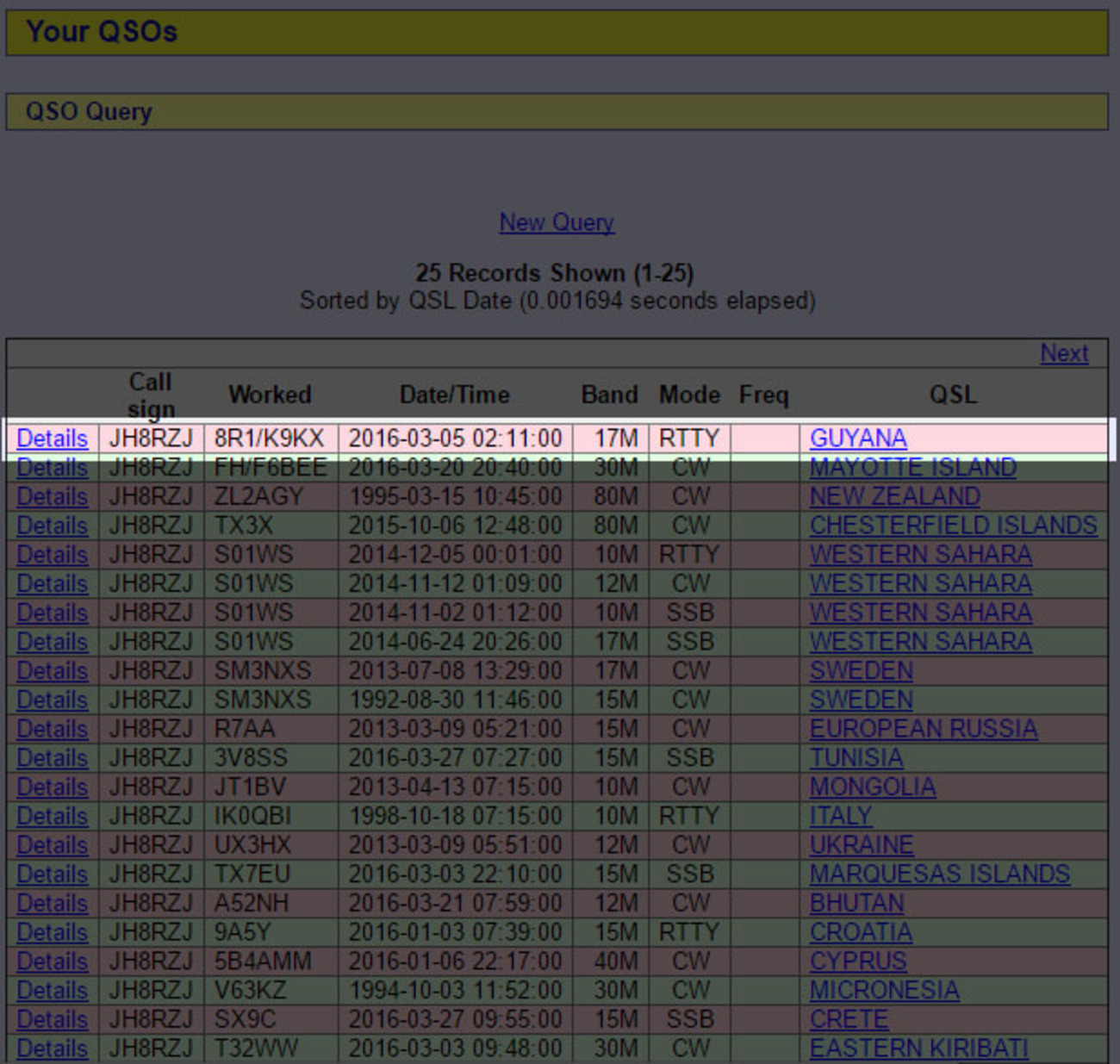This screenshot has width=1120, height=1064.
Task: Open the MAYOTTE ISLAND link
Action: point(912,468)
